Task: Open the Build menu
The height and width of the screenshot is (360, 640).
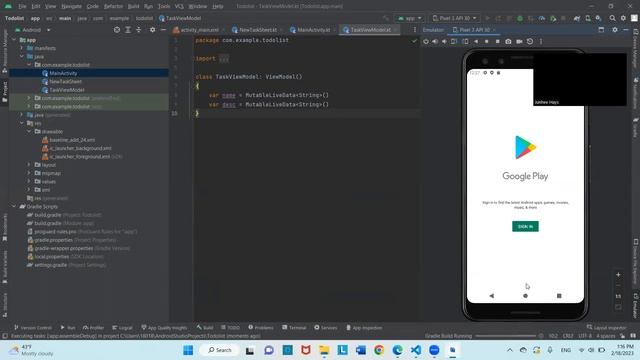Action: pos(133,7)
